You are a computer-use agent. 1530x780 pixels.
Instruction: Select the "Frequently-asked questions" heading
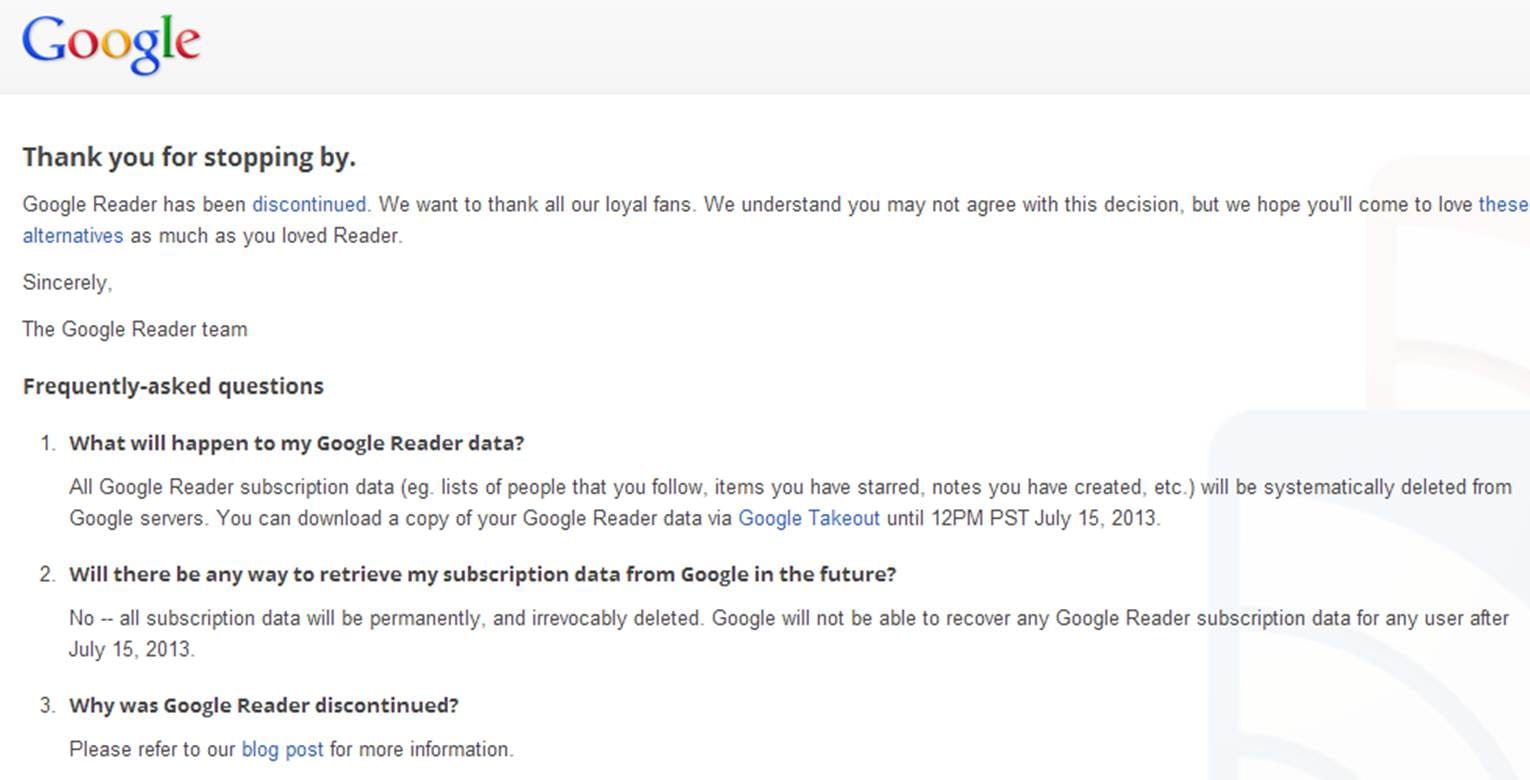coord(173,387)
